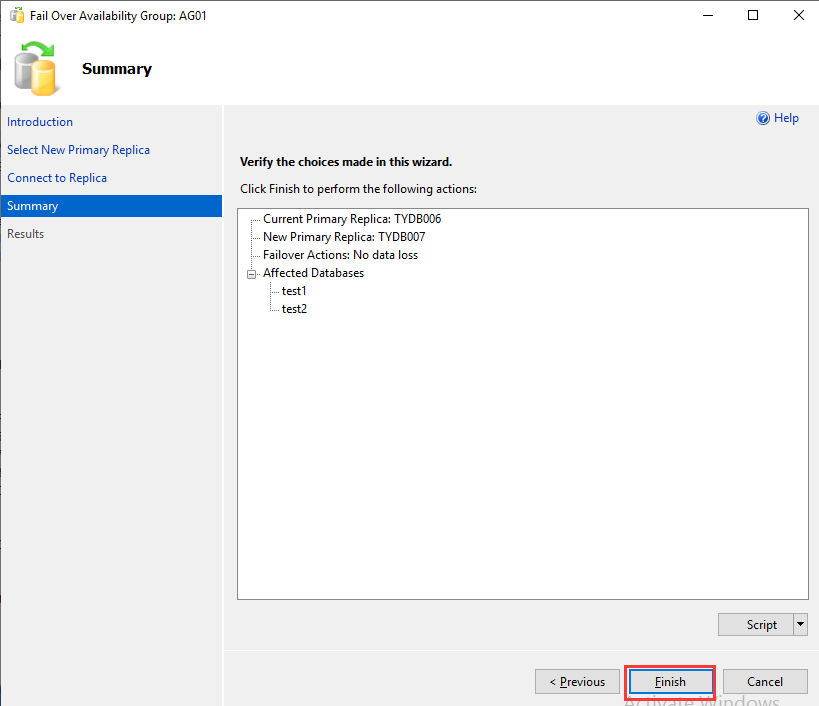Open the Script button dropdown arrow

point(800,625)
